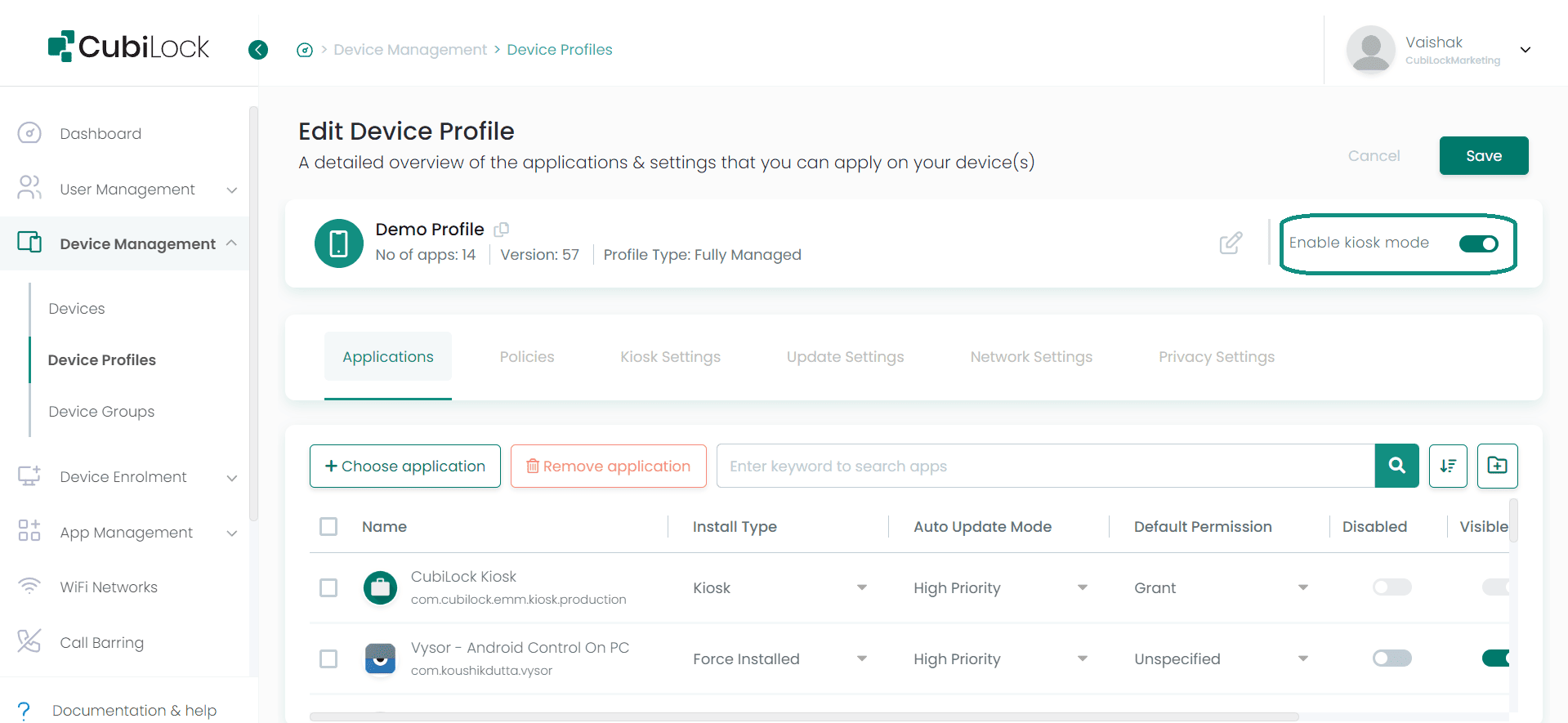Open the Privacy Settings tab
This screenshot has height=723, width=1568.
pos(1217,357)
